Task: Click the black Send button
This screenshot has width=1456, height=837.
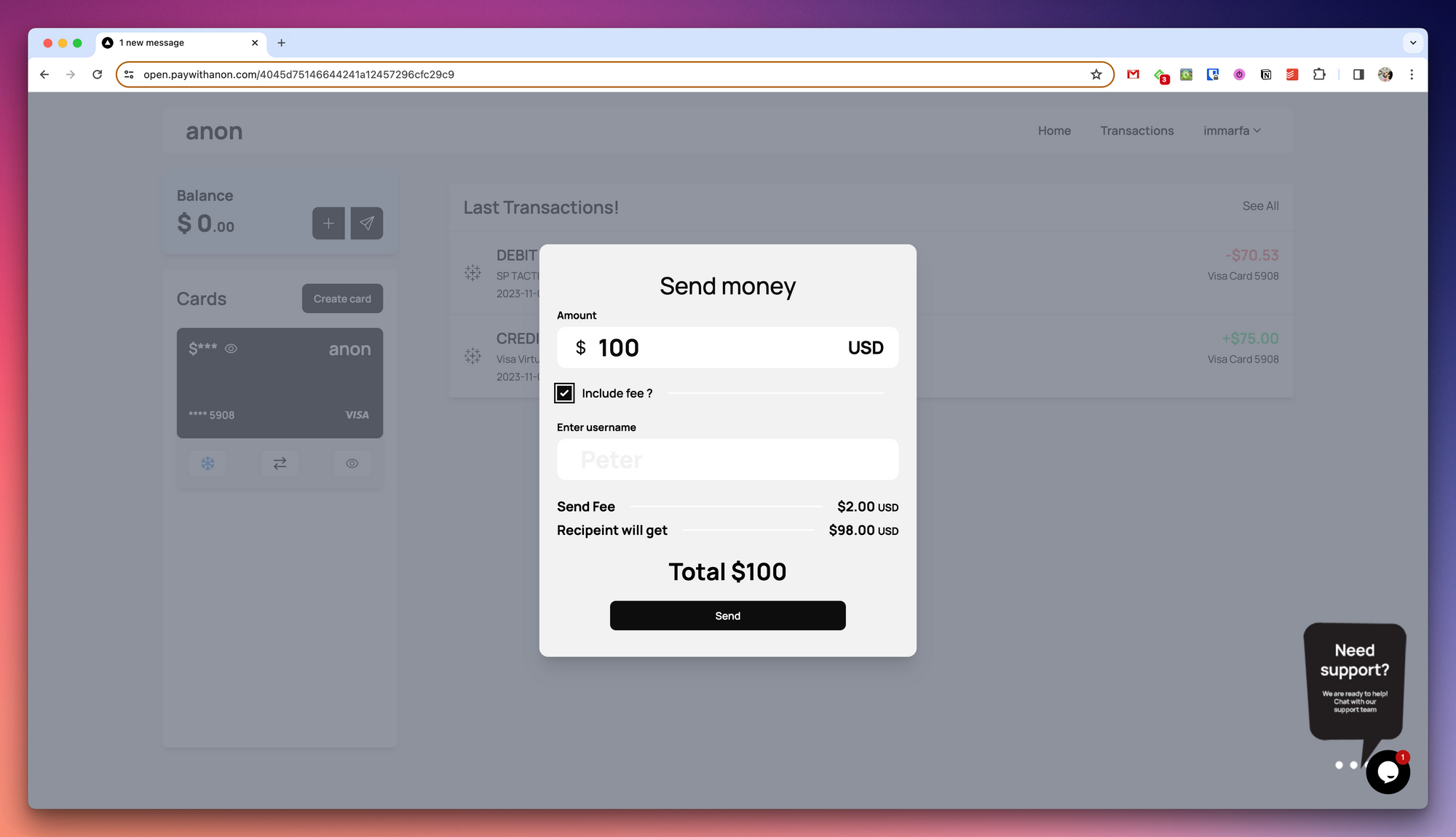Action: (x=727, y=616)
